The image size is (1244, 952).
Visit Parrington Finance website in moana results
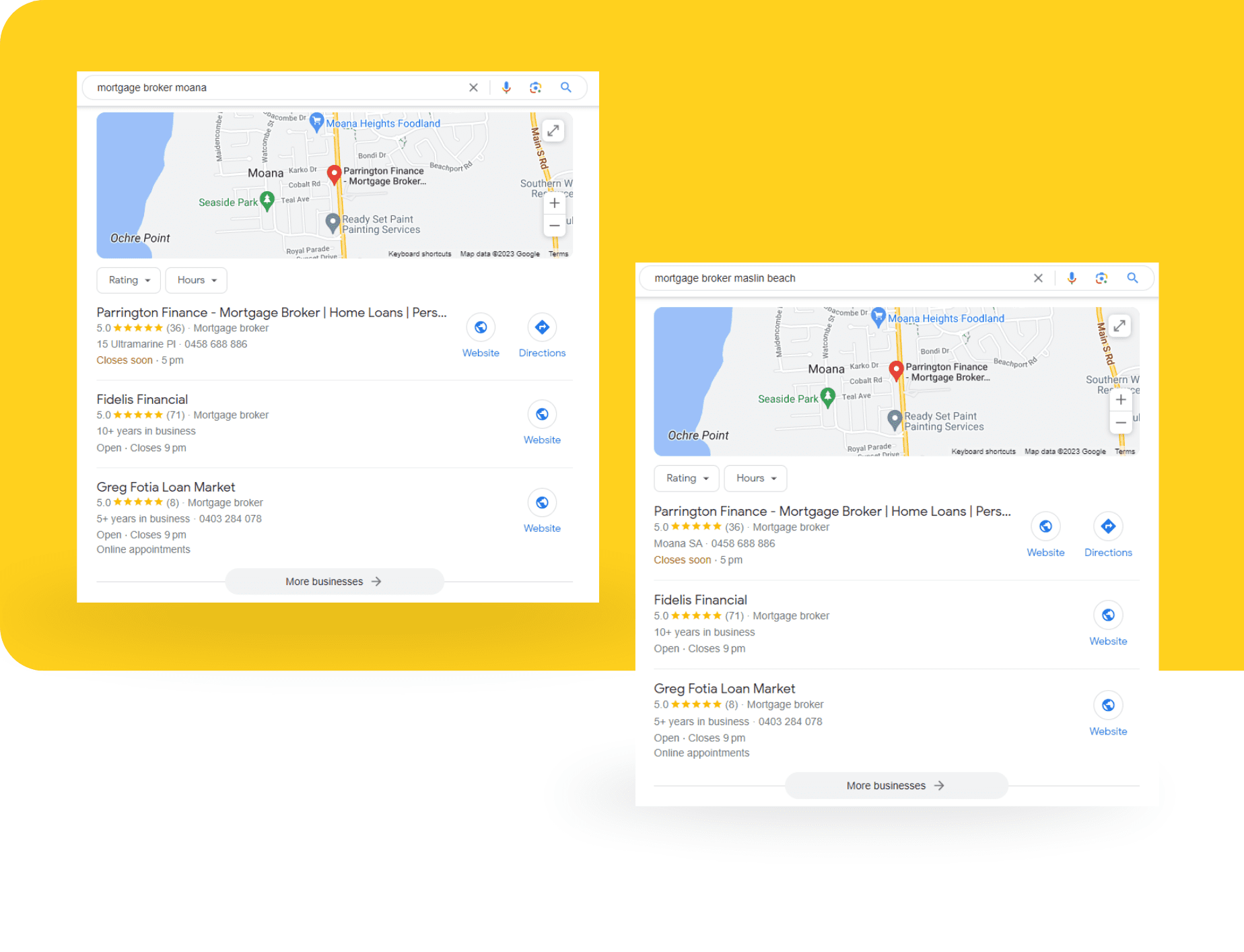point(481,335)
